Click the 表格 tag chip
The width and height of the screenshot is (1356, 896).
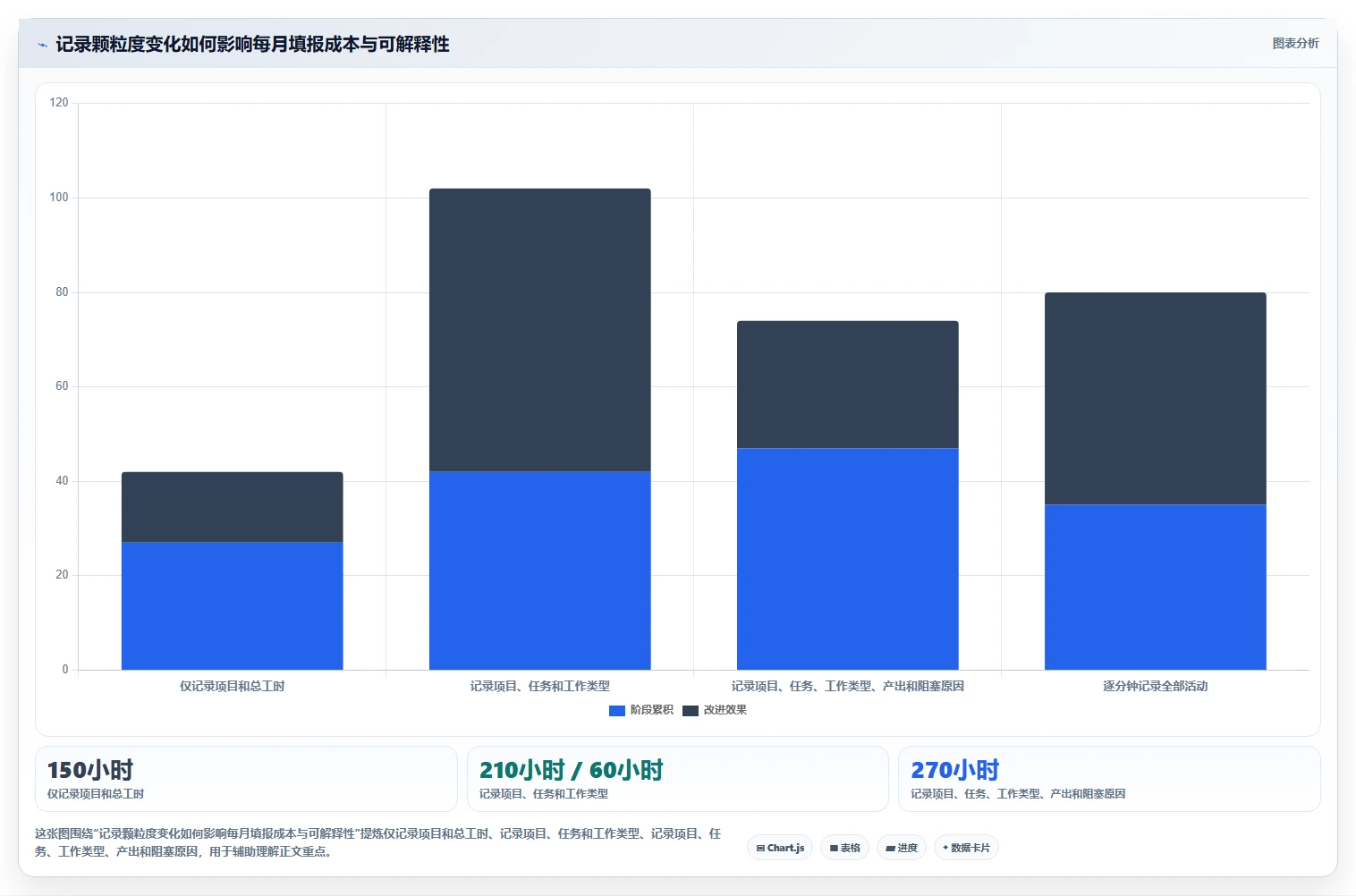pos(844,848)
